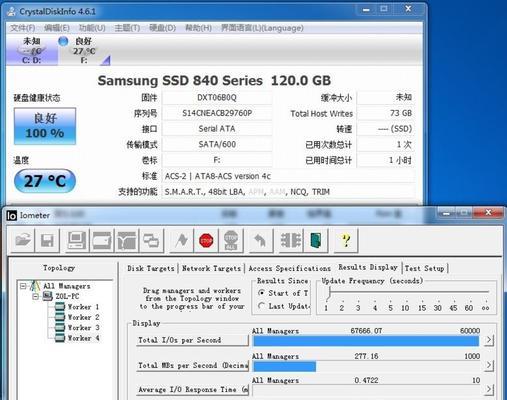Click the serial number field S14CNEACB29760P
This screenshot has height=400, width=507.
[x=217, y=113]
